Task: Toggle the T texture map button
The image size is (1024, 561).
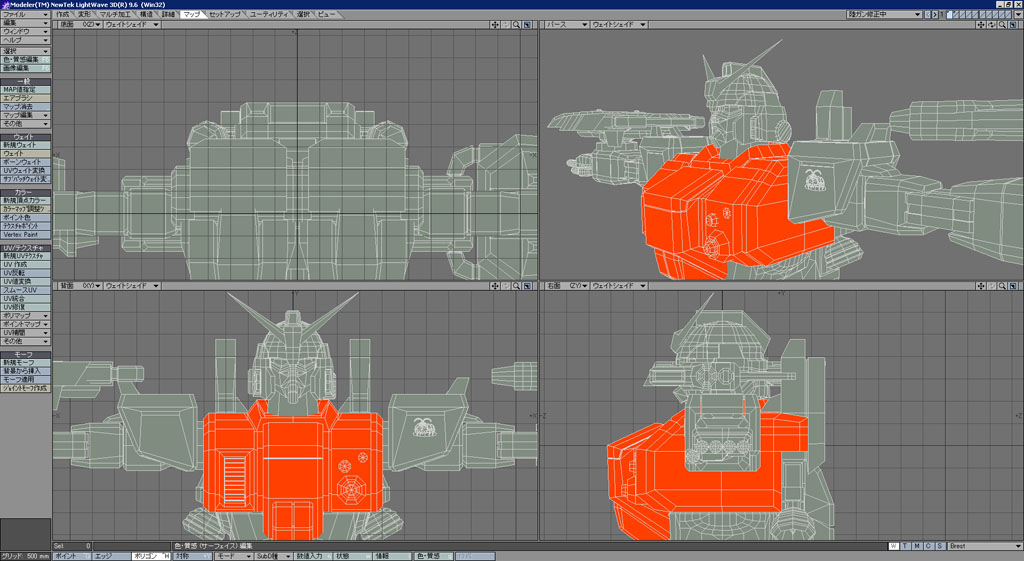Action: coord(905,546)
